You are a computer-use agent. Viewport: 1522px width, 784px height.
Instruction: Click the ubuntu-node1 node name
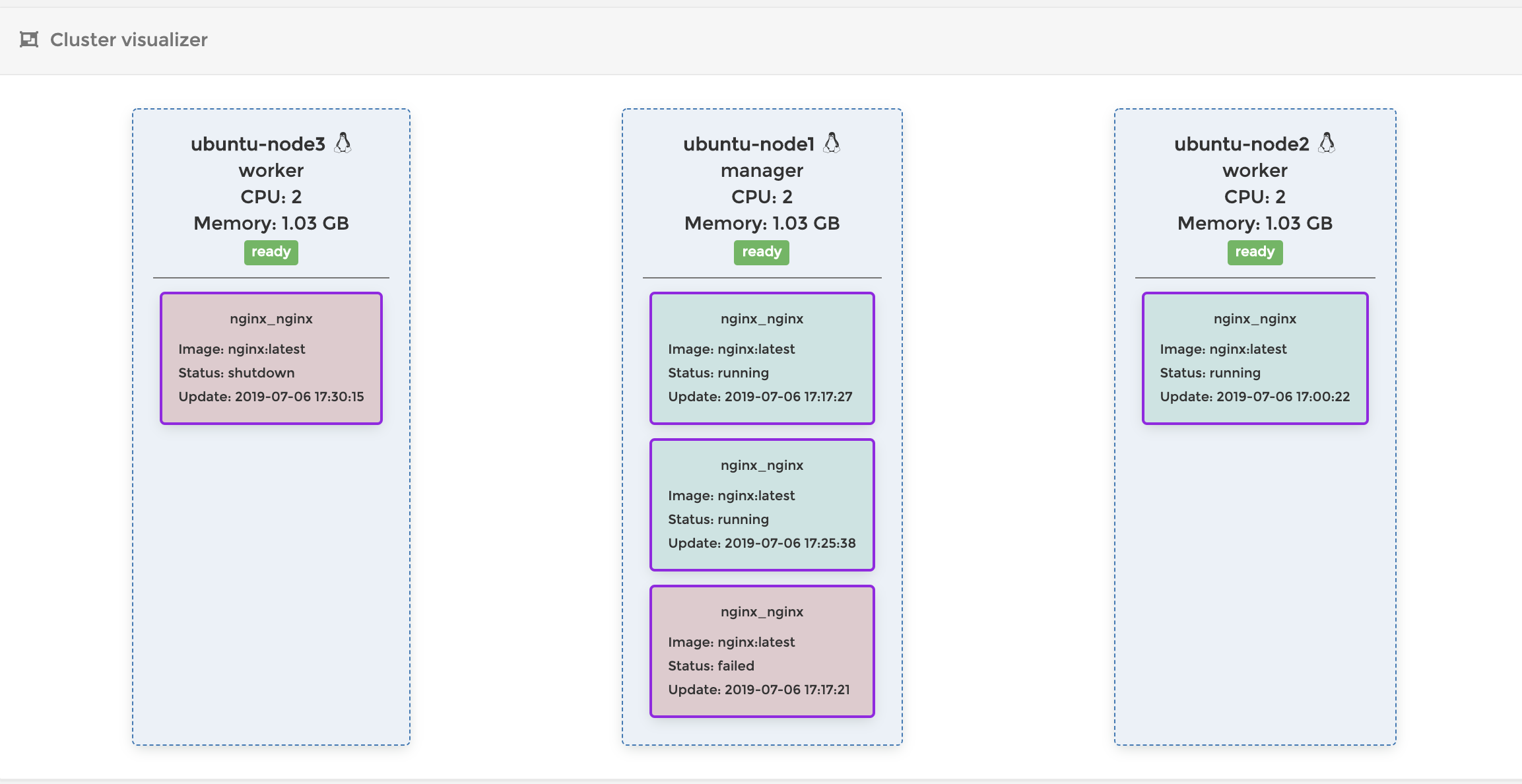click(748, 144)
